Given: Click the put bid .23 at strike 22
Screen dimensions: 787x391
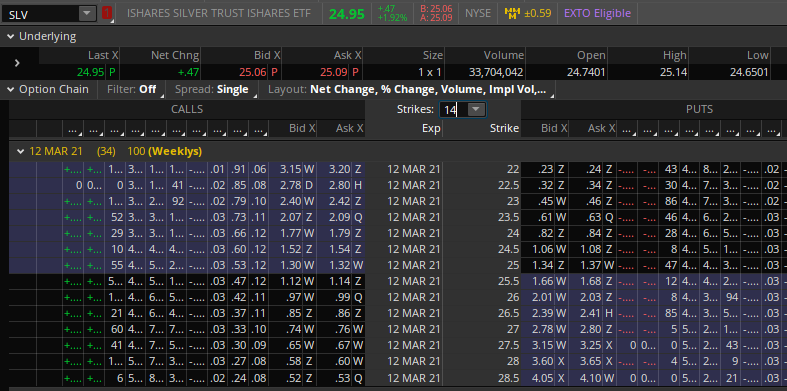Looking at the screenshot, I should pos(545,169).
